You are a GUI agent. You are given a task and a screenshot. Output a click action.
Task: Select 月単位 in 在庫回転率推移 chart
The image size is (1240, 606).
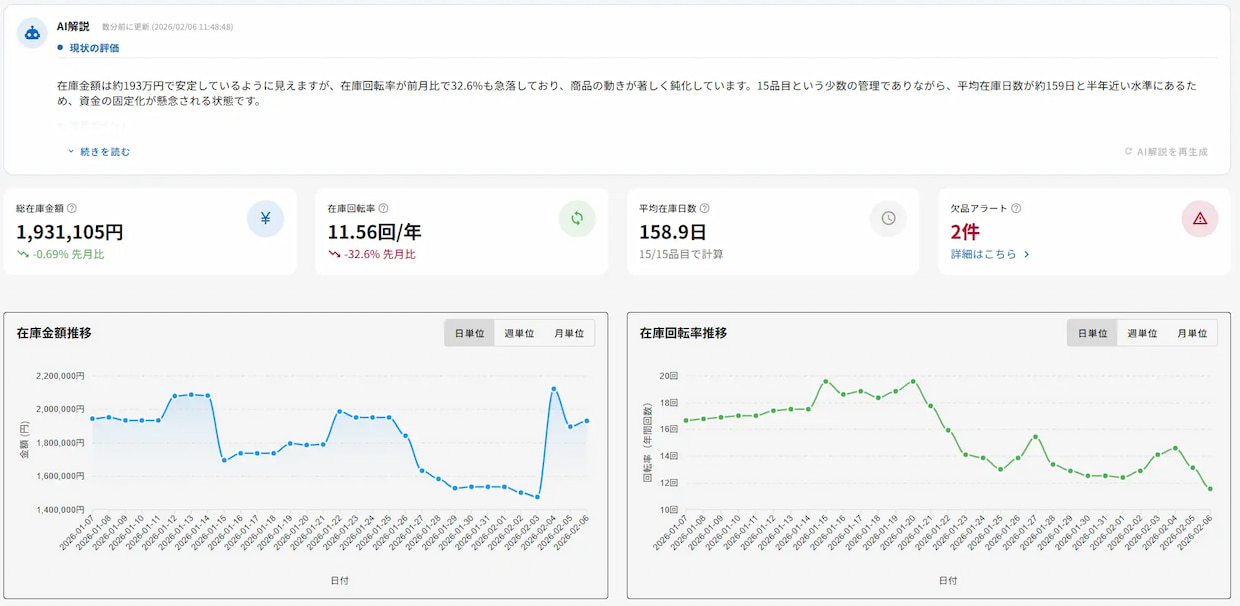[1192, 333]
